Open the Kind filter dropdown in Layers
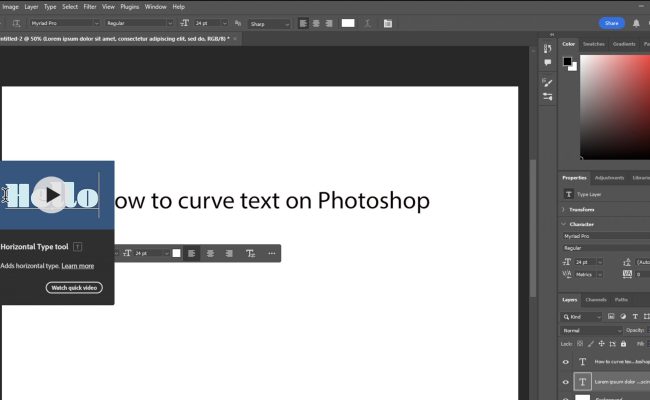650x400 pixels. pos(582,317)
